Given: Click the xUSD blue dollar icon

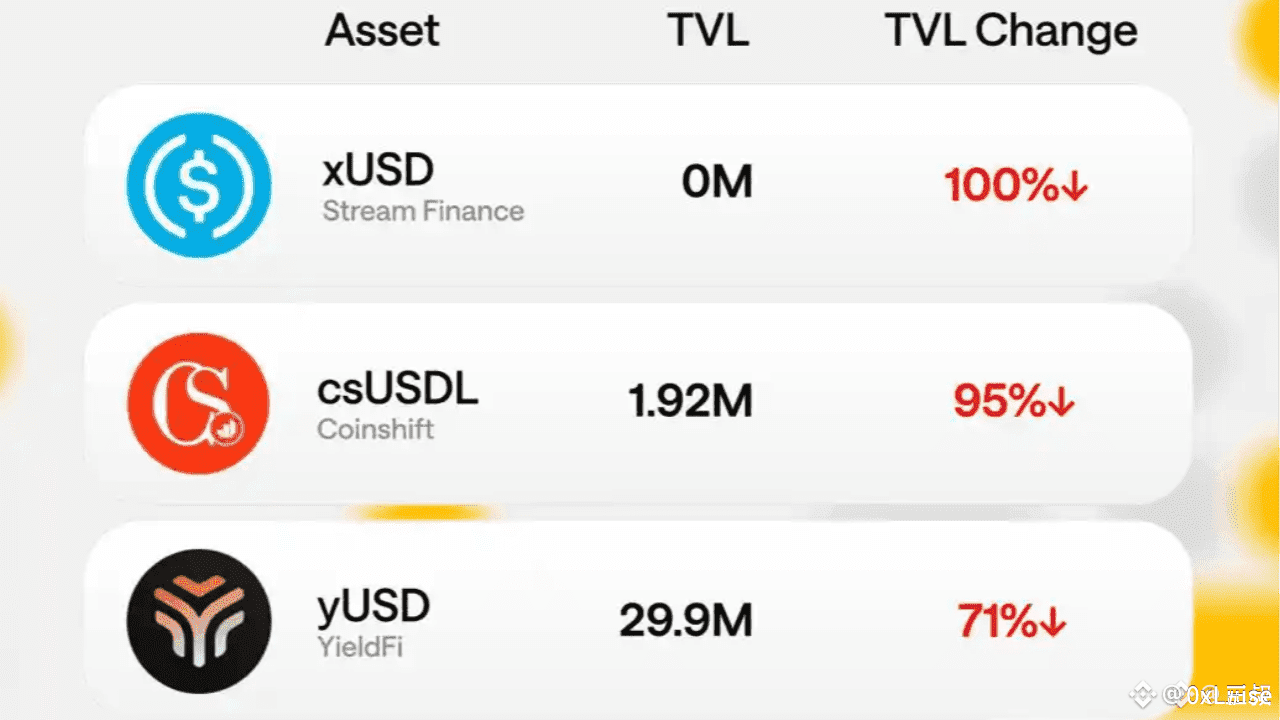Looking at the screenshot, I should pos(198,185).
